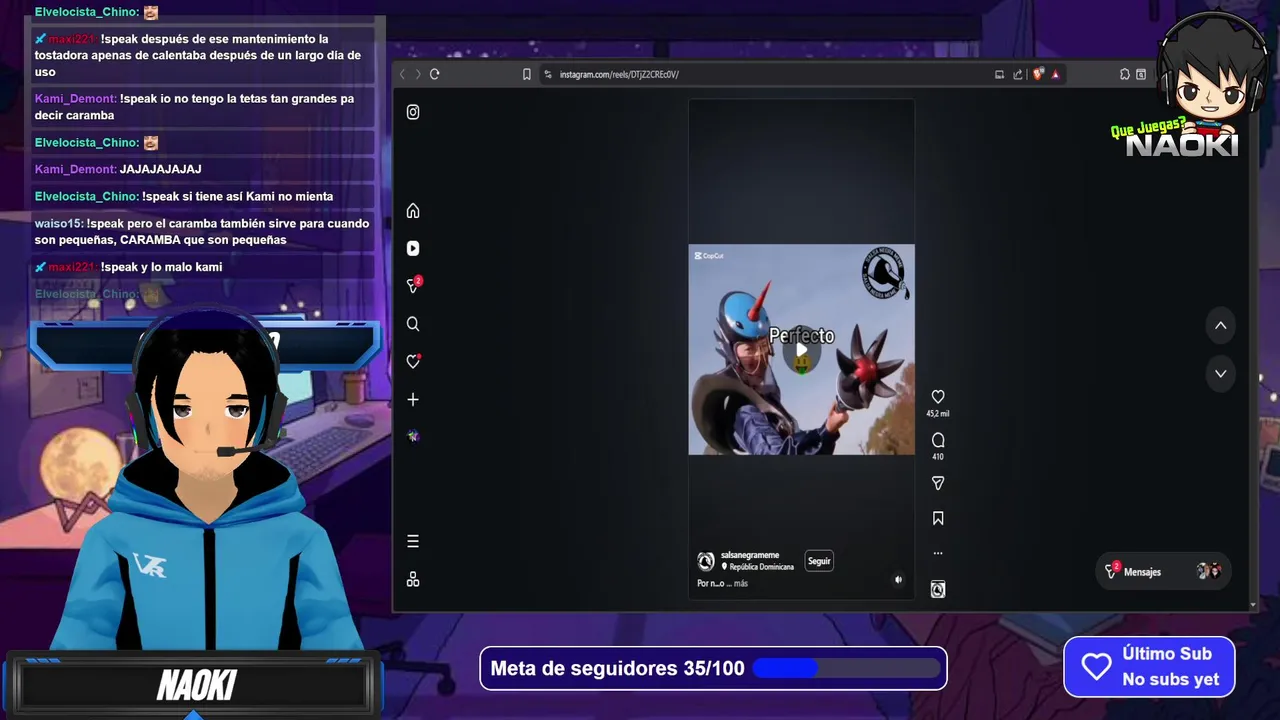1280x720 pixels.
Task: Click browser forward arrow
Action: tap(418, 74)
